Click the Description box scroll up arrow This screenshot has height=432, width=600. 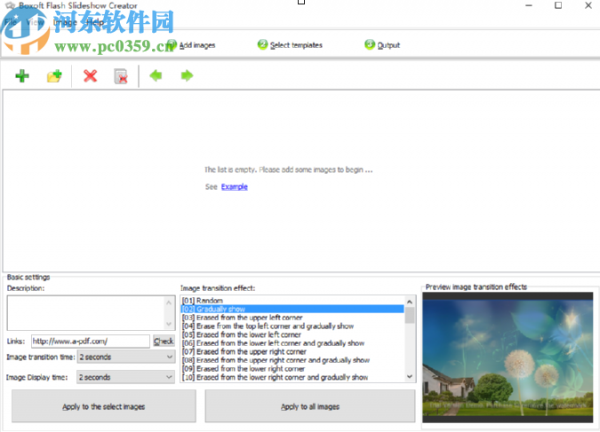[169, 302]
